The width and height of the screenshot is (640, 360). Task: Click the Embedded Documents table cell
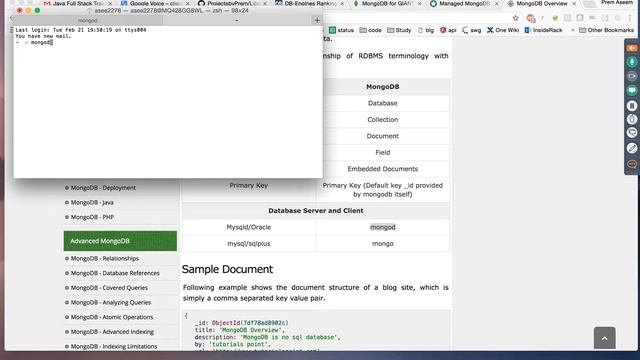click(382, 169)
